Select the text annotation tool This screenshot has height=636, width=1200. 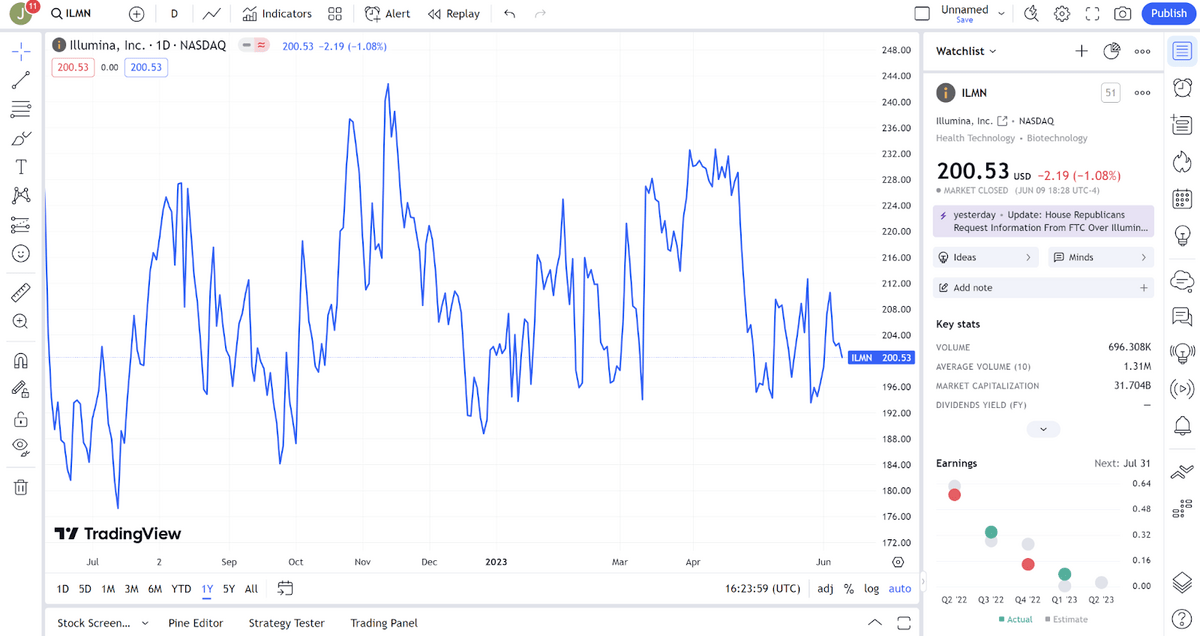coord(20,167)
